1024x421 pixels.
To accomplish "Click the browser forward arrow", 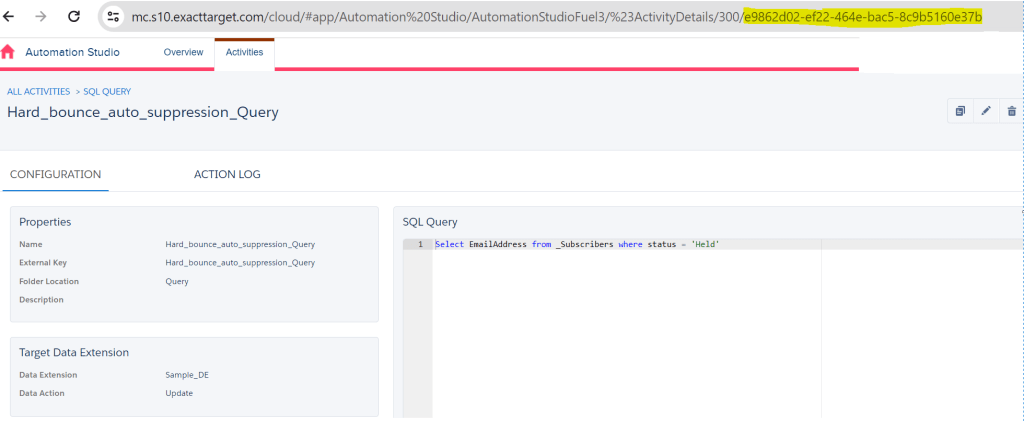I will pyautogui.click(x=40, y=16).
